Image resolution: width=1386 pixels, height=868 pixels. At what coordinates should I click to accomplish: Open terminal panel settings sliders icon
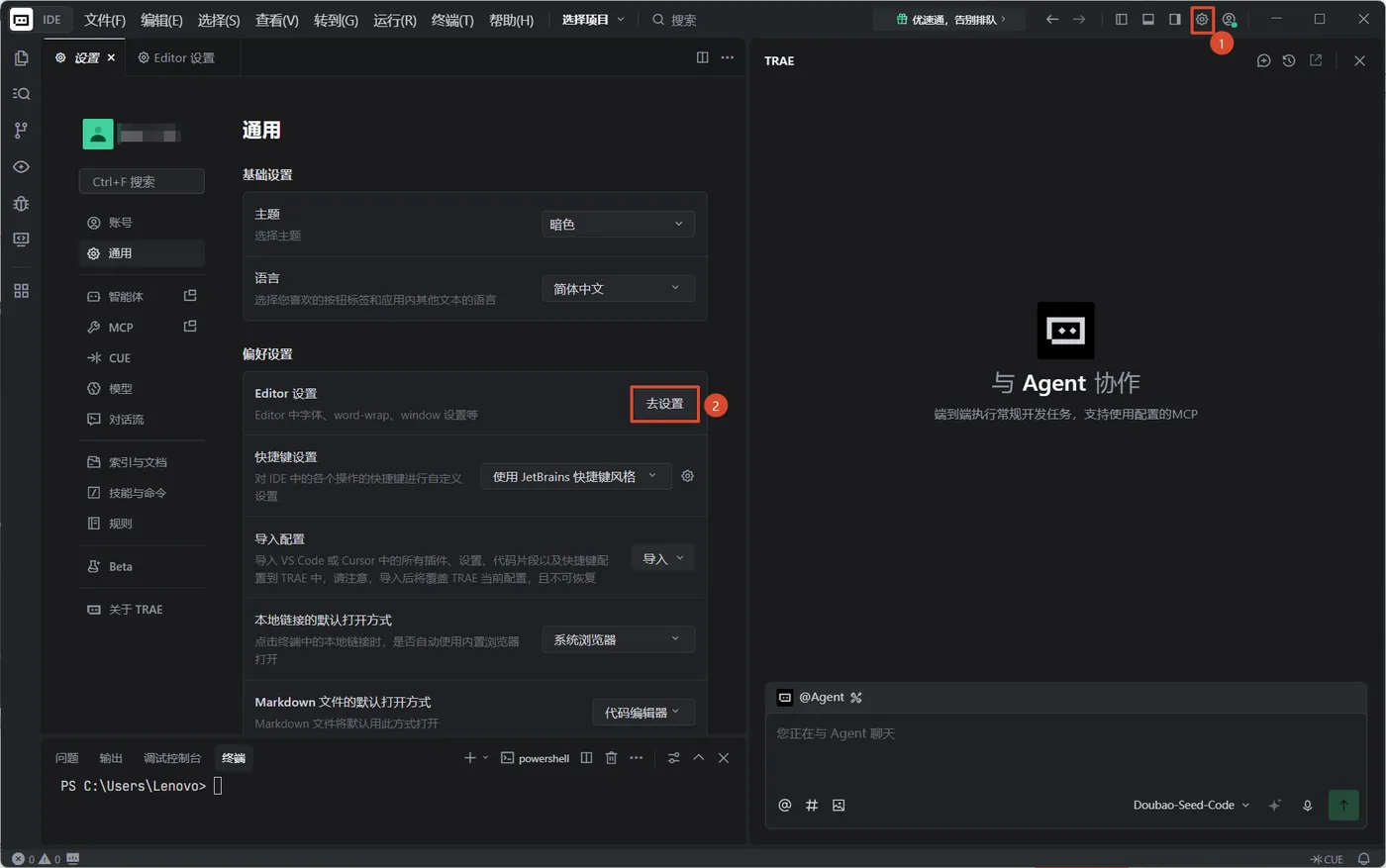pos(673,758)
